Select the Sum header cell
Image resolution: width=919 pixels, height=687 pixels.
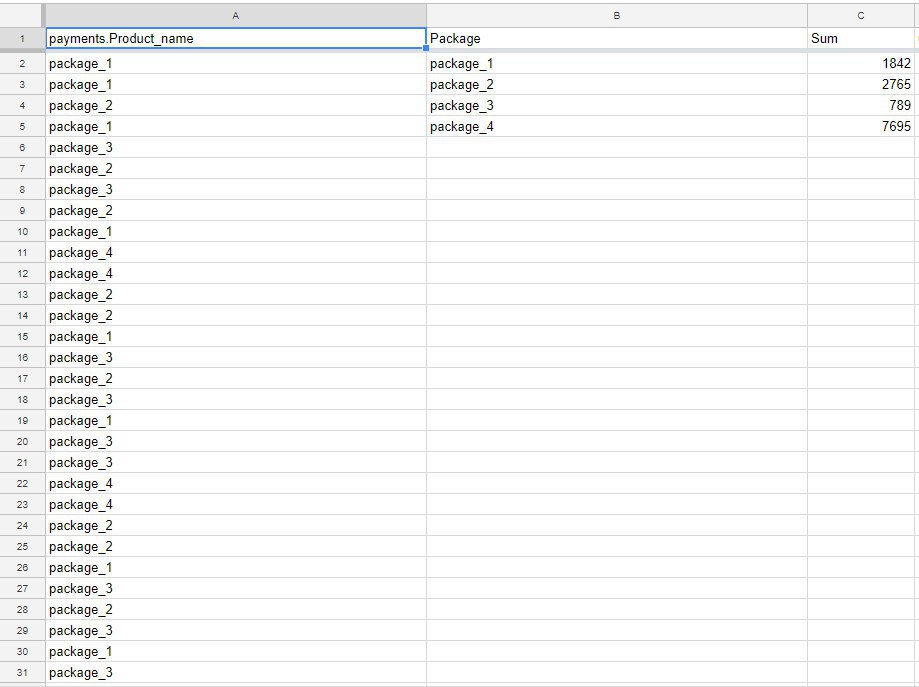tap(860, 39)
